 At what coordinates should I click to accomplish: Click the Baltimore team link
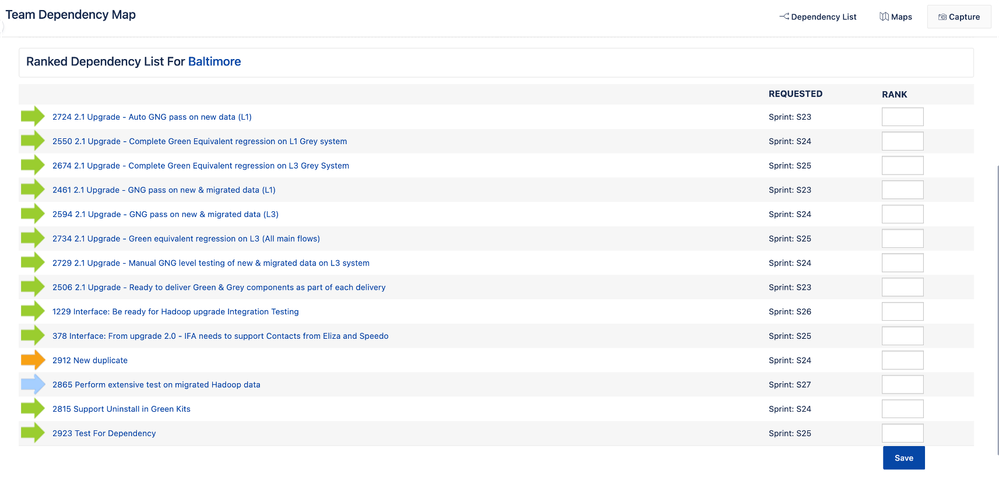tap(214, 62)
